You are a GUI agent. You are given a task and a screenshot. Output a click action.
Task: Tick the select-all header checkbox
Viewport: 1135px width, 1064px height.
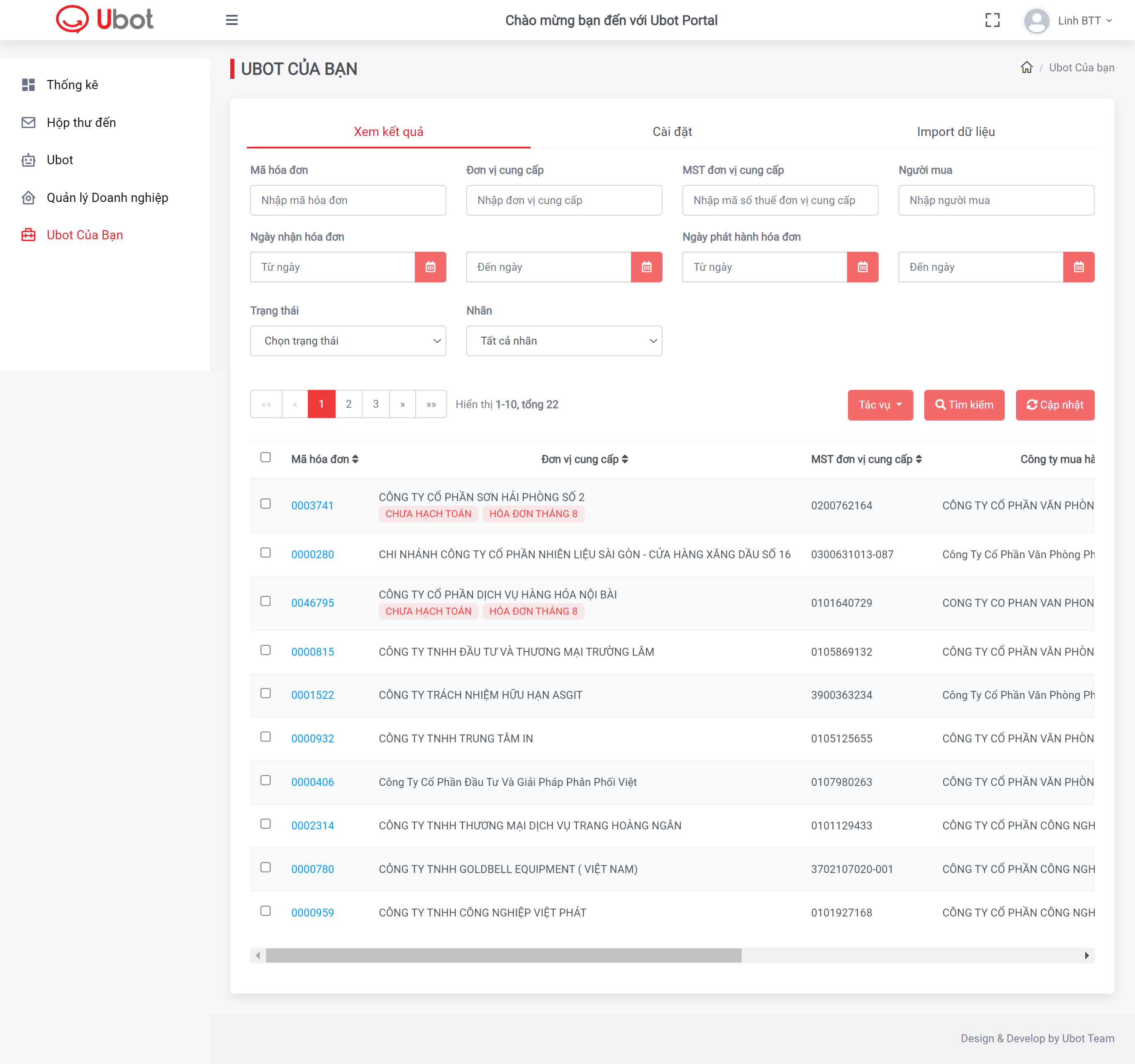click(x=265, y=457)
